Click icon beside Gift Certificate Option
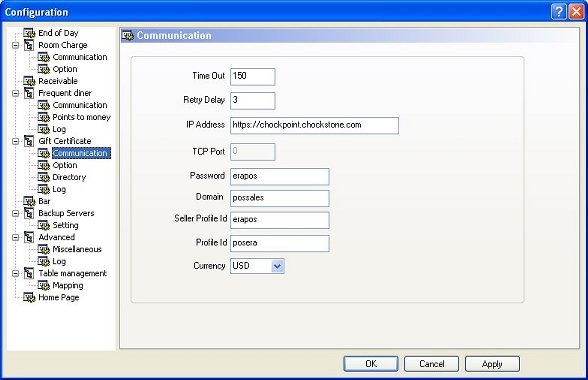Image resolution: width=588 pixels, height=380 pixels. (44, 165)
